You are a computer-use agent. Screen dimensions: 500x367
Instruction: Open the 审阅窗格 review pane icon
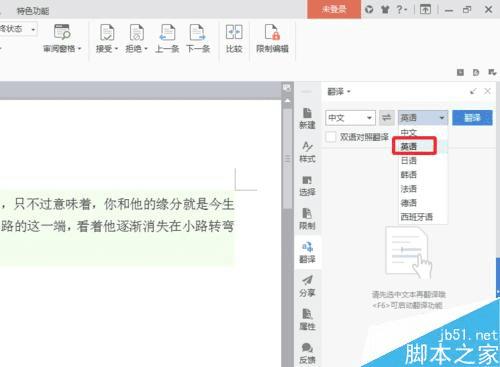[62, 32]
